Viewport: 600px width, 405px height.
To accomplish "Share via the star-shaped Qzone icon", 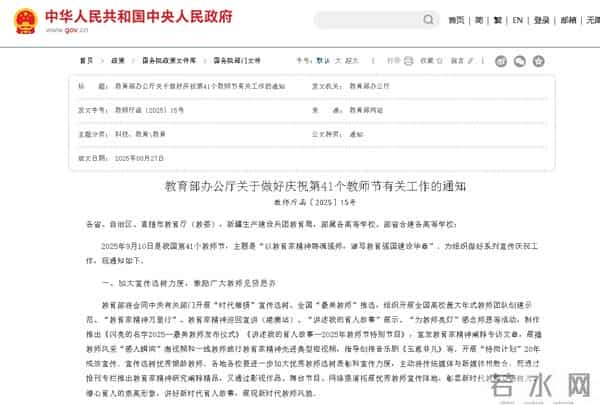I will 539,61.
